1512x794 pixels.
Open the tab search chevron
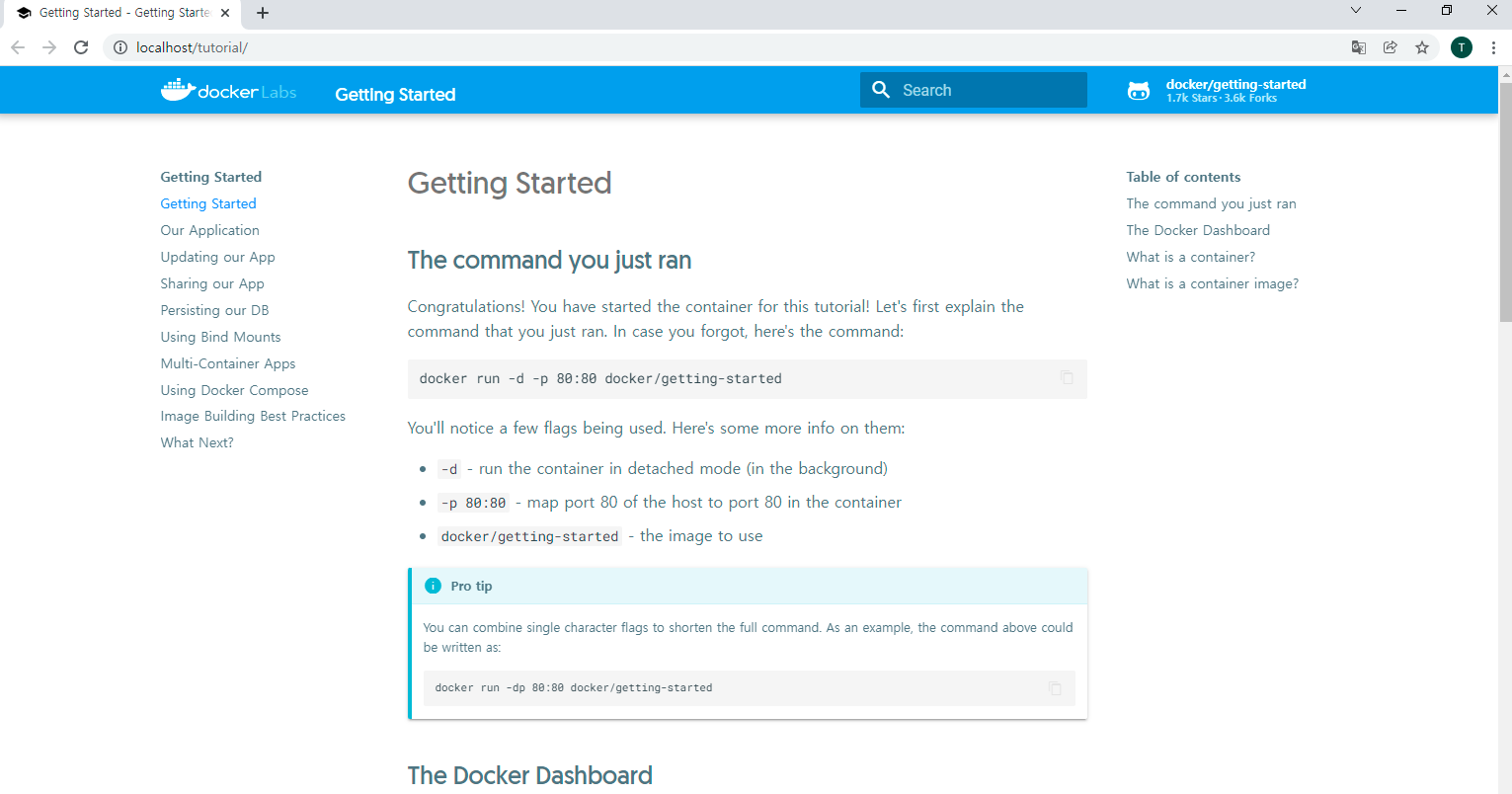(1356, 11)
